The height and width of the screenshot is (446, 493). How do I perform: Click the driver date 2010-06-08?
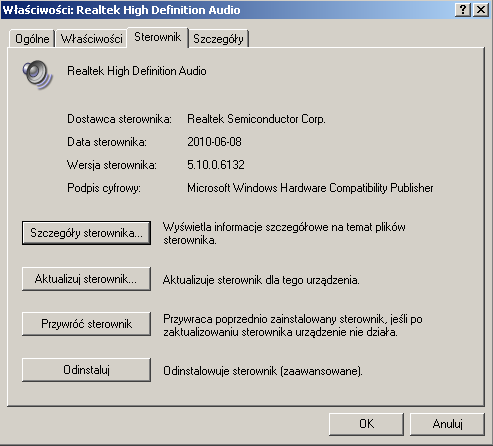click(214, 142)
